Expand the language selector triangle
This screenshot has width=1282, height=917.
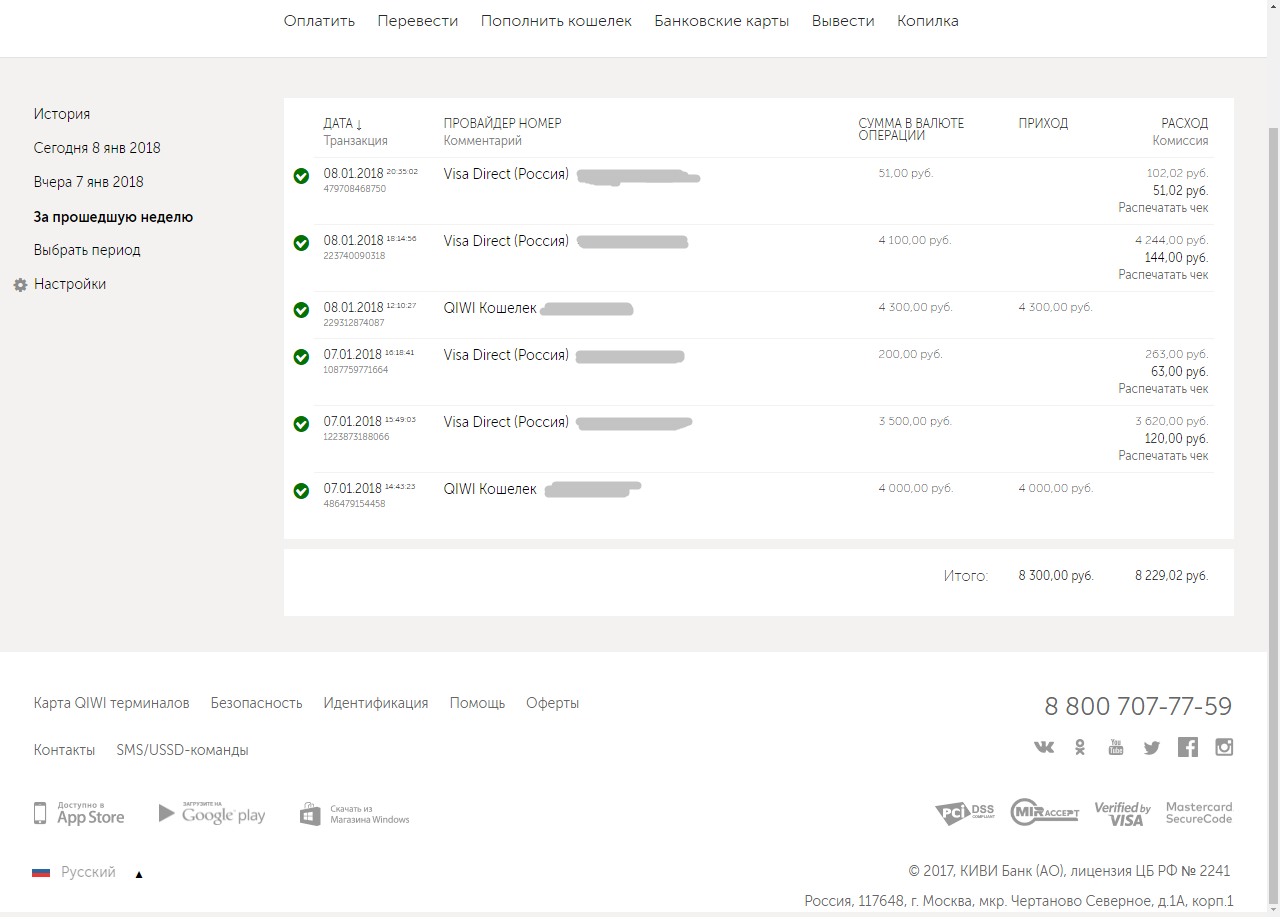point(139,875)
